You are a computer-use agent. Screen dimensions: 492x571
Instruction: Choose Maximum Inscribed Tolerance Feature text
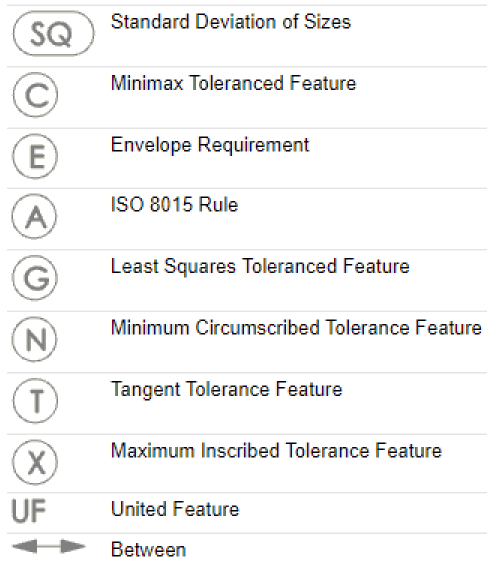coord(276,450)
